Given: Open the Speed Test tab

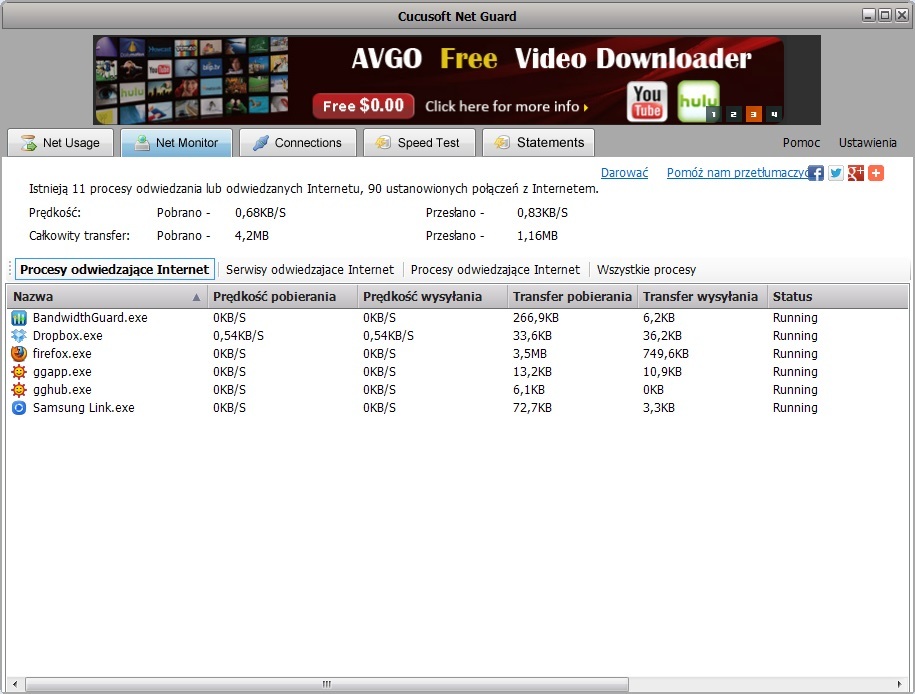Looking at the screenshot, I should pos(419,142).
